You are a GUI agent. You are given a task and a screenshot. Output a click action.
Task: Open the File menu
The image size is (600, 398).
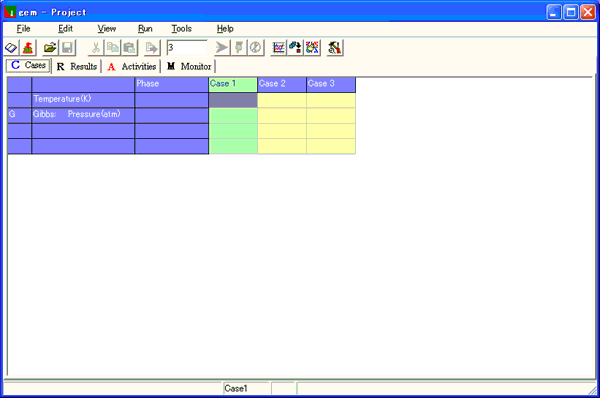(x=23, y=29)
